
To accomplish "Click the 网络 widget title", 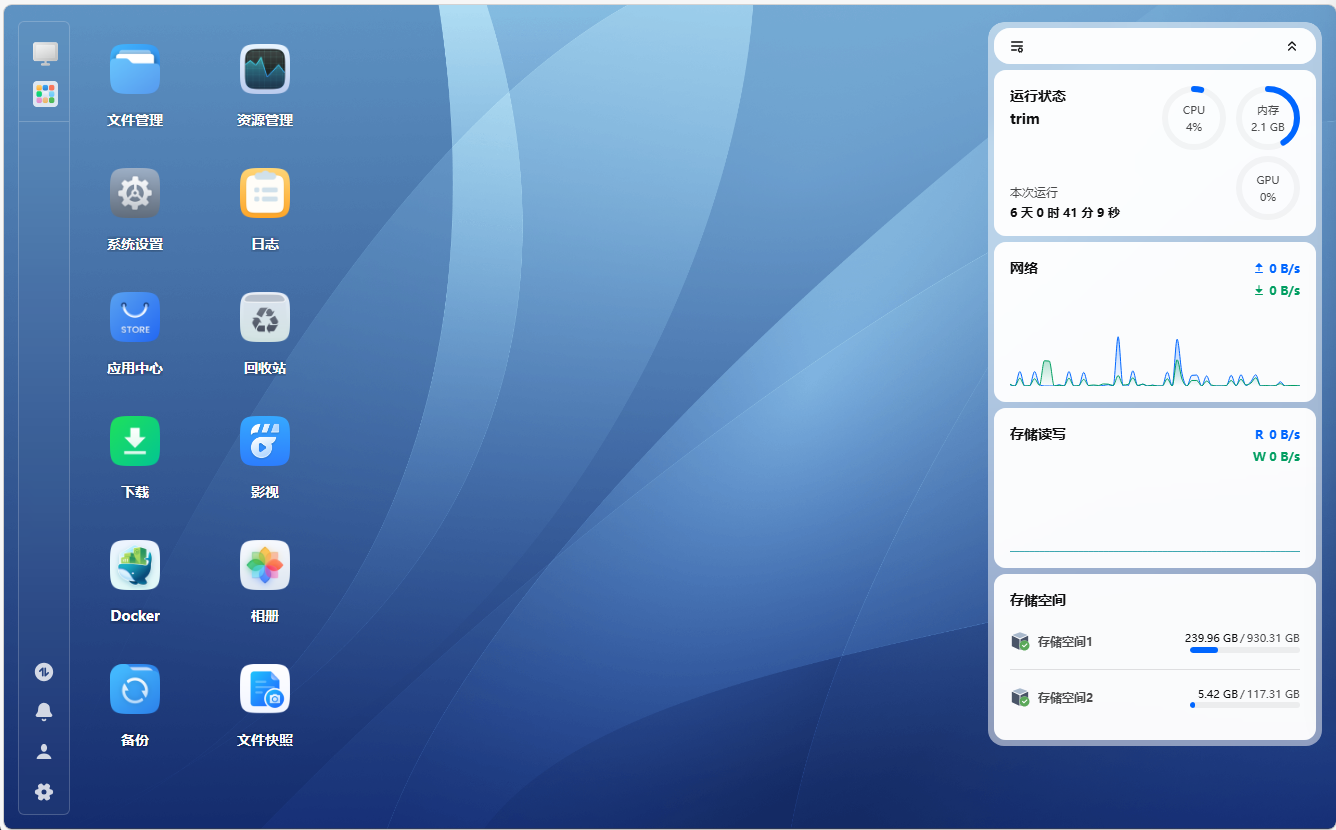I will [x=1024, y=268].
